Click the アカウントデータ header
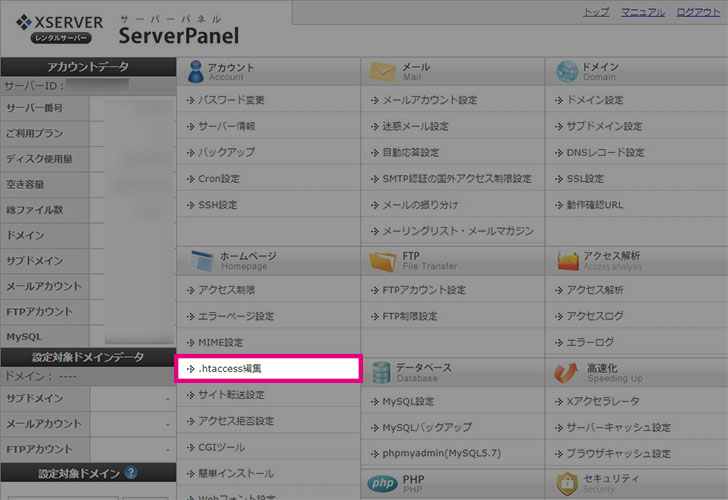 (x=88, y=67)
